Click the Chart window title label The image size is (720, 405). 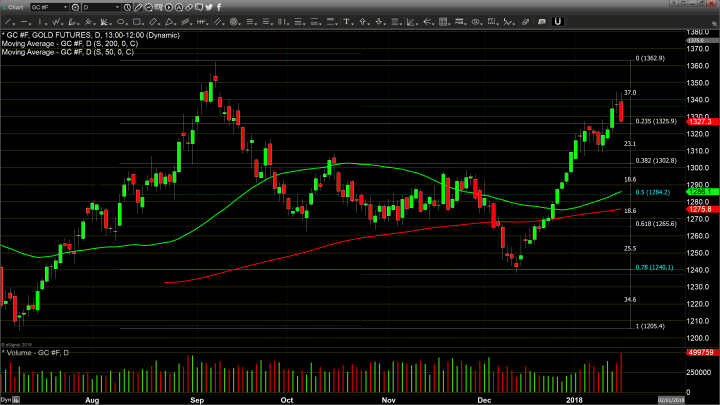coord(16,7)
